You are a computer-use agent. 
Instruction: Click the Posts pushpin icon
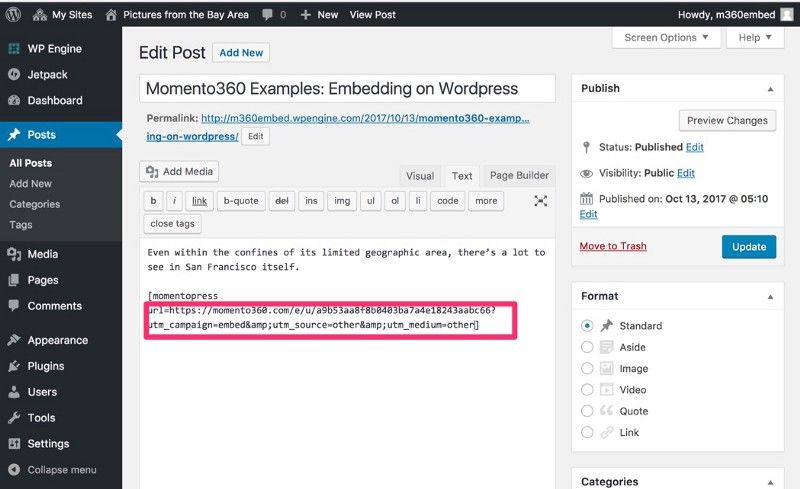click(14, 135)
